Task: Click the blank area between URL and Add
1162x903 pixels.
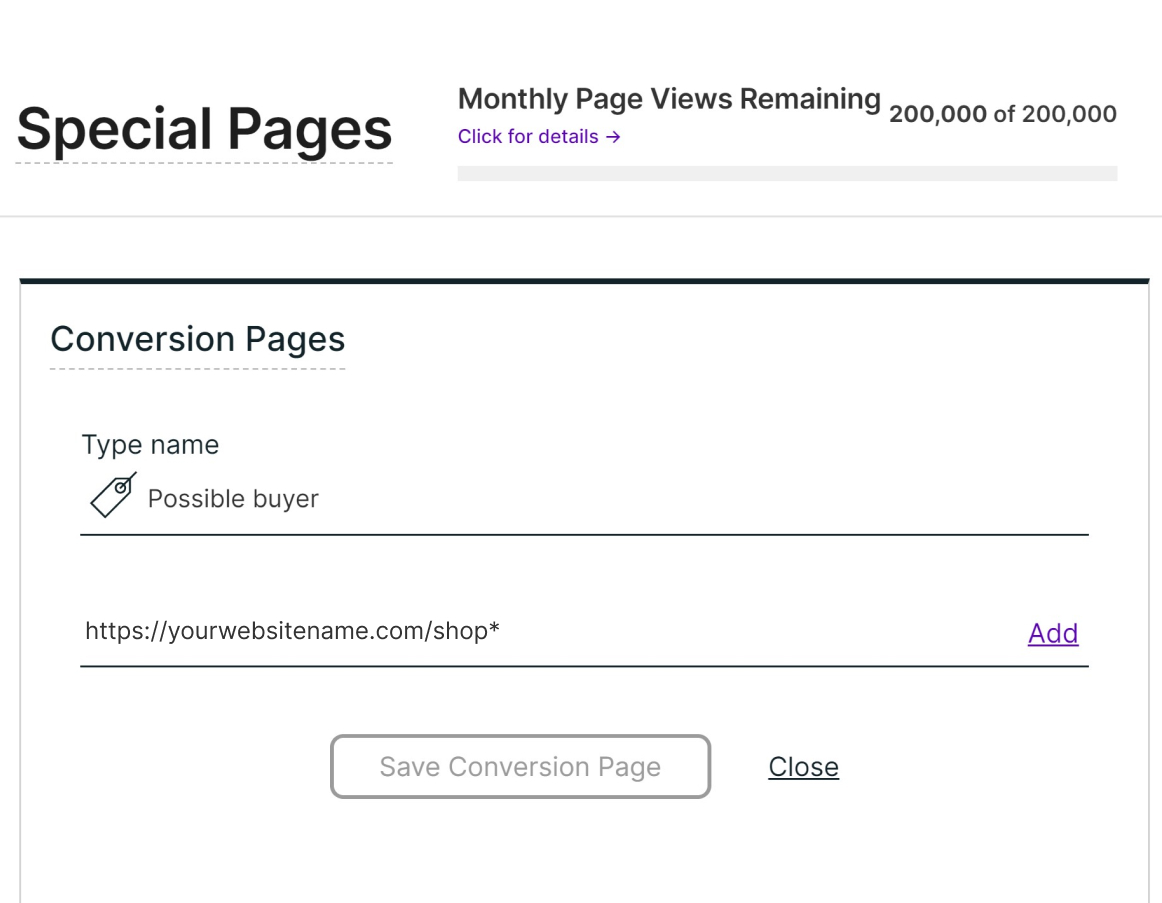Action: tap(760, 632)
